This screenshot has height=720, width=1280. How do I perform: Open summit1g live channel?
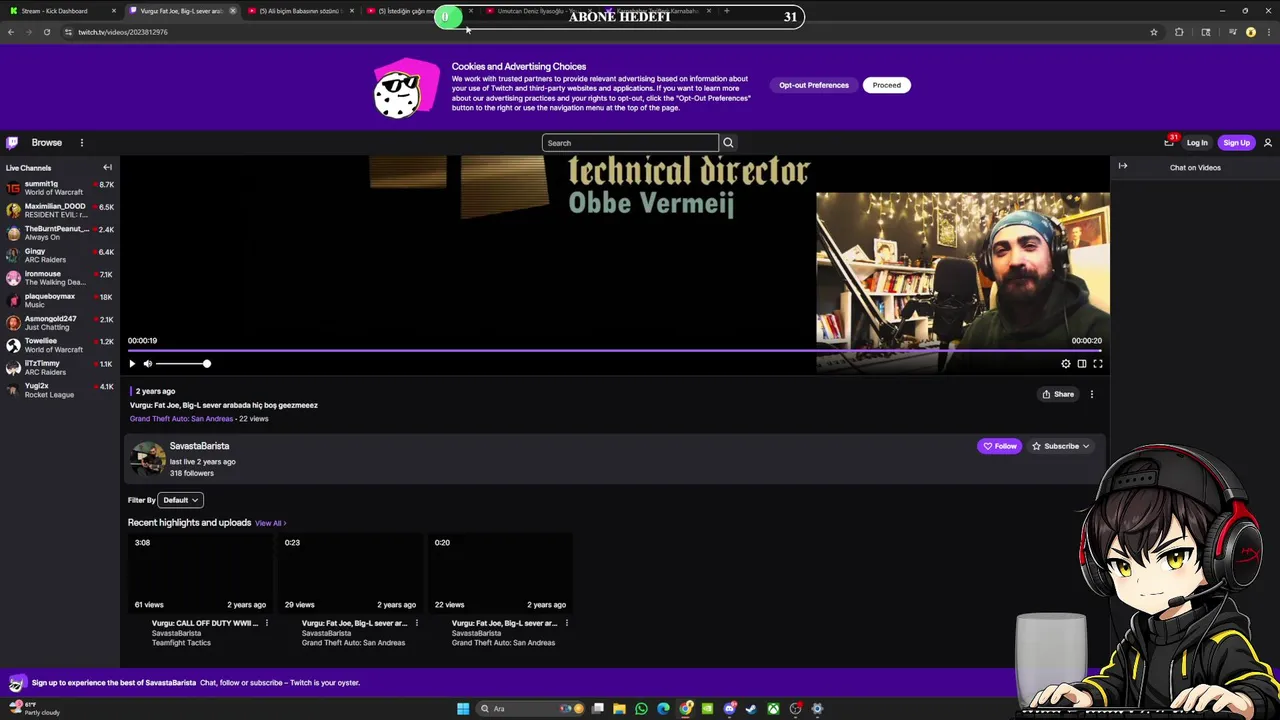(x=60, y=188)
